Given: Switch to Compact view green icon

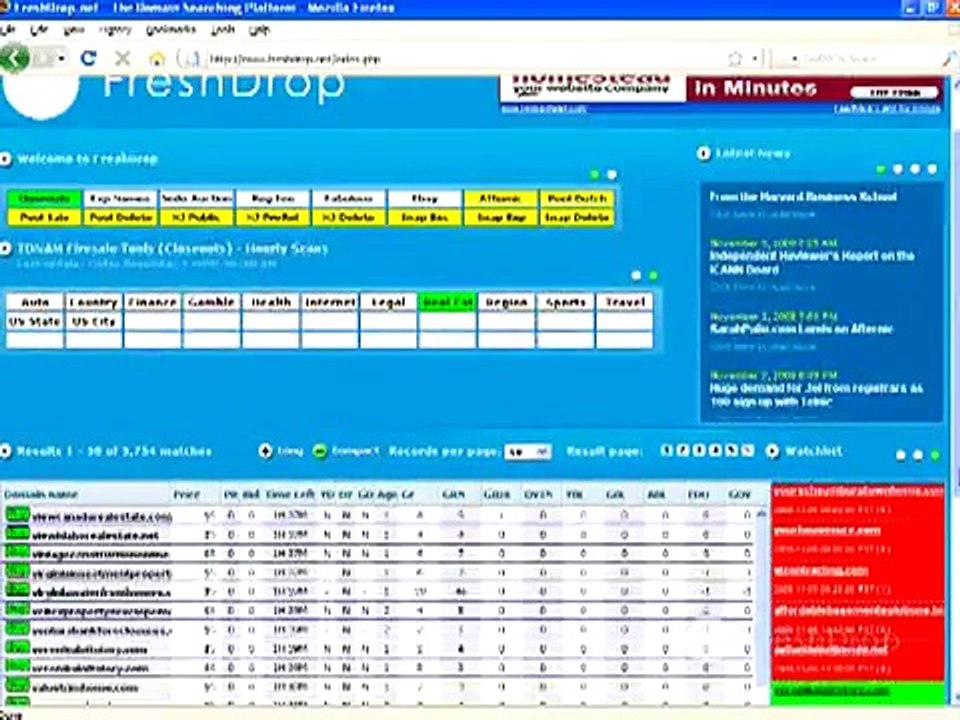Looking at the screenshot, I should coord(320,451).
